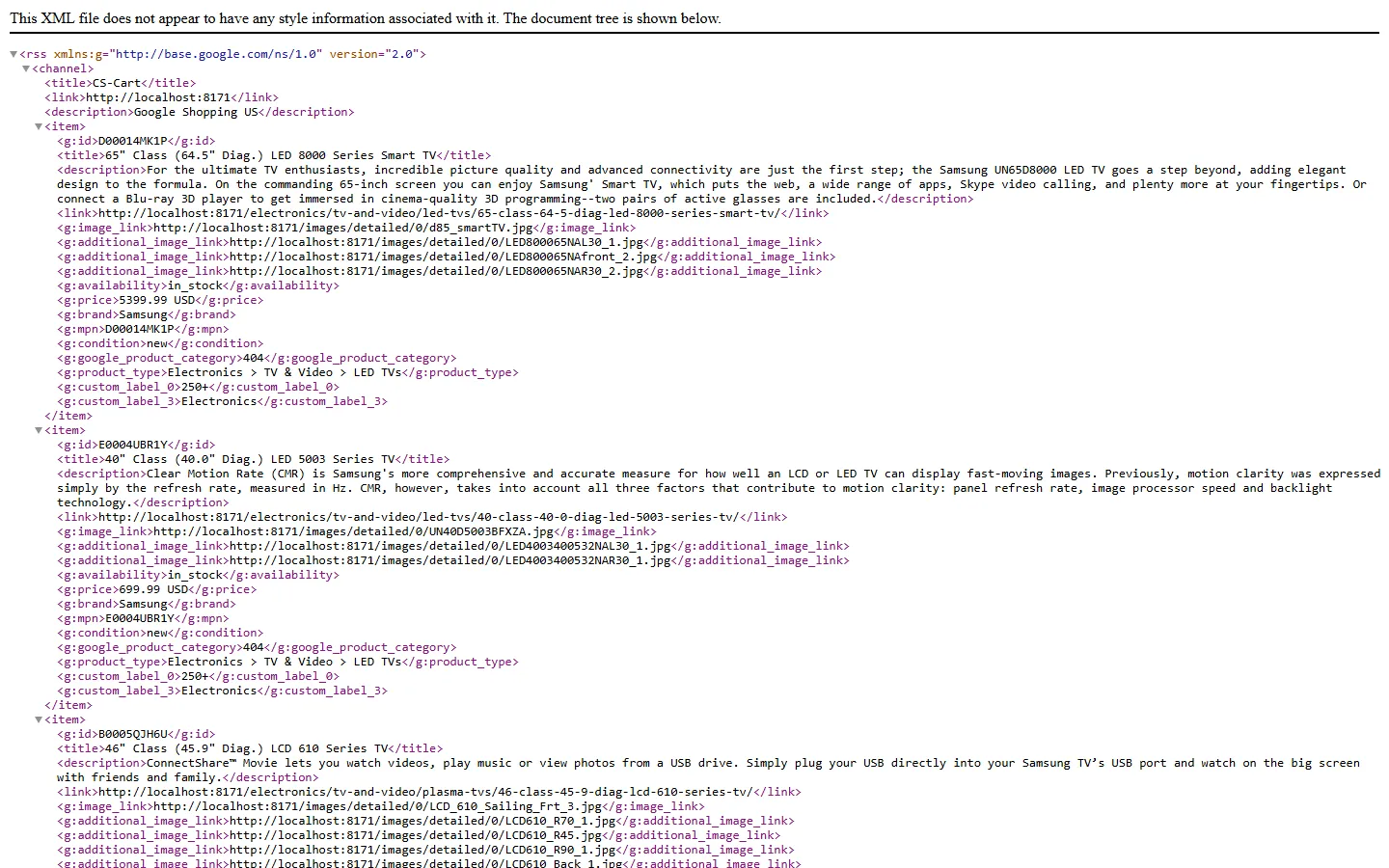Click the "This XML file does not appear" notice
The width and height of the screenshot is (1389, 868).
366,18
